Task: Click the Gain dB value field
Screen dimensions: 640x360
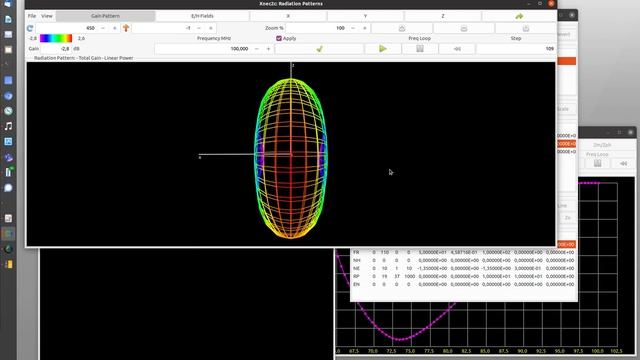Action: click(x=56, y=49)
